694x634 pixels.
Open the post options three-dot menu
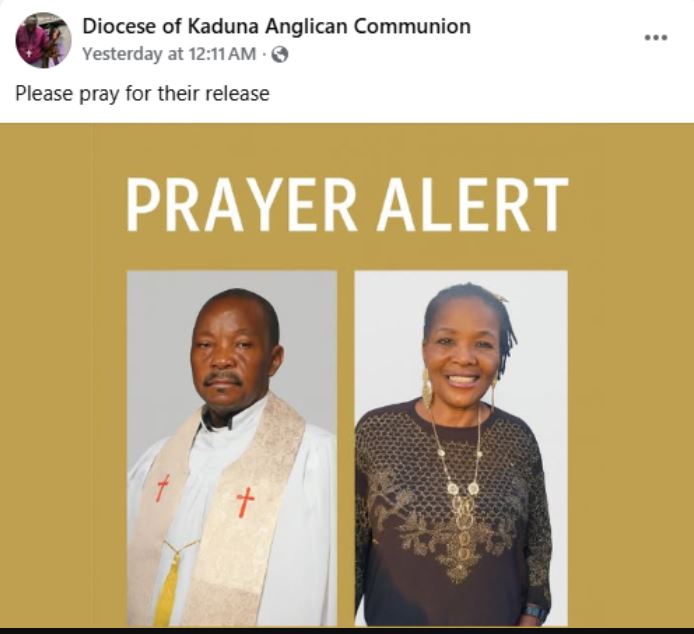coord(655,38)
